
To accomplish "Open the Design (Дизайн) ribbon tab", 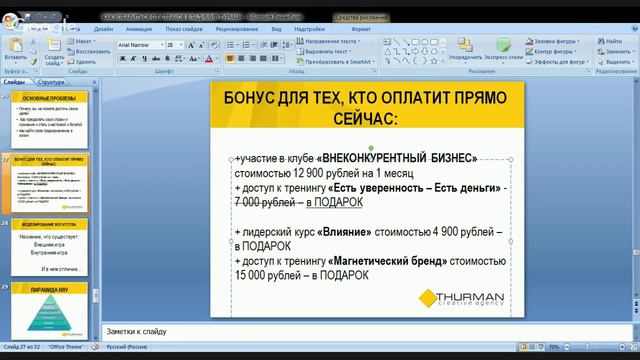I will 103,29.
